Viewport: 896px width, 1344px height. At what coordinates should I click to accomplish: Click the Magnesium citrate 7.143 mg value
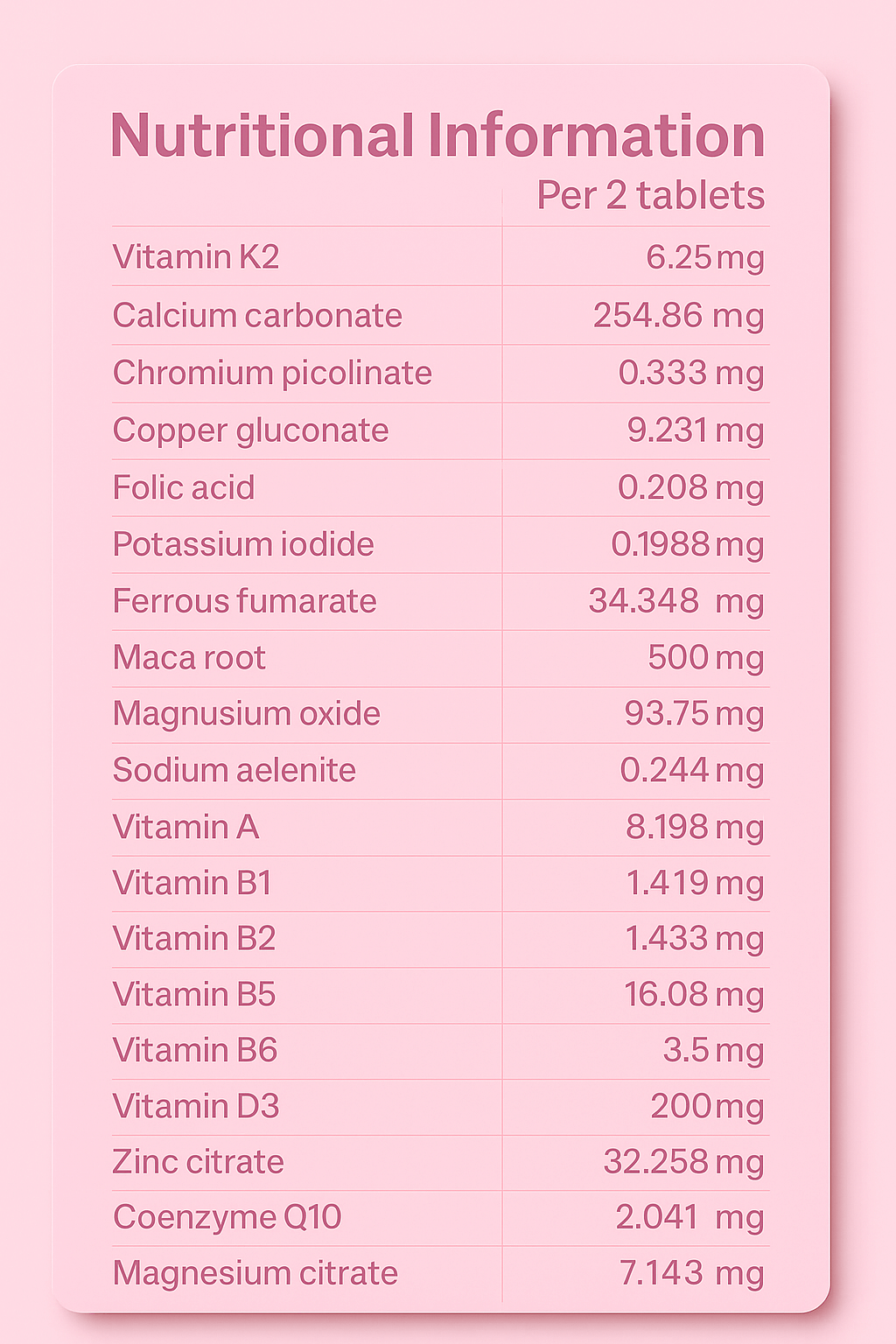(691, 1273)
